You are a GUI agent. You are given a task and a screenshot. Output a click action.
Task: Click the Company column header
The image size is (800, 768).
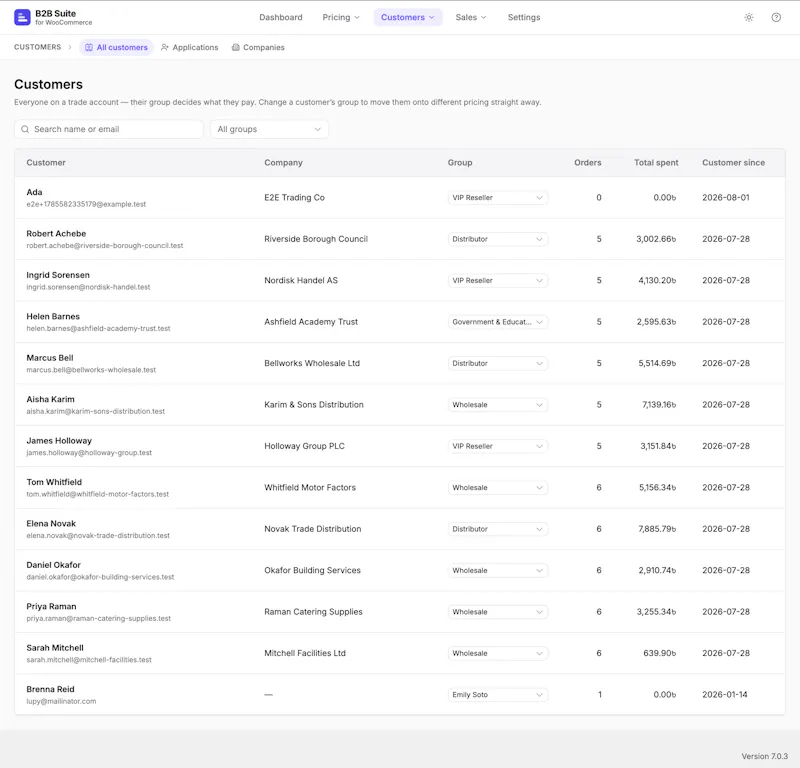pyautogui.click(x=283, y=163)
